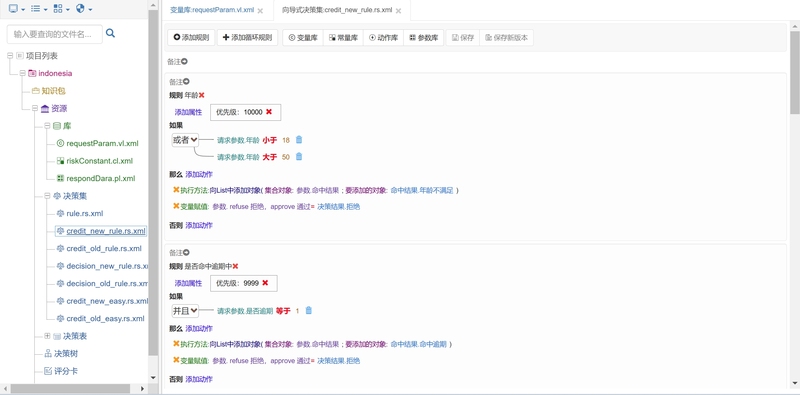
Task: Select the 决策树 tree item
Action: (x=66, y=354)
